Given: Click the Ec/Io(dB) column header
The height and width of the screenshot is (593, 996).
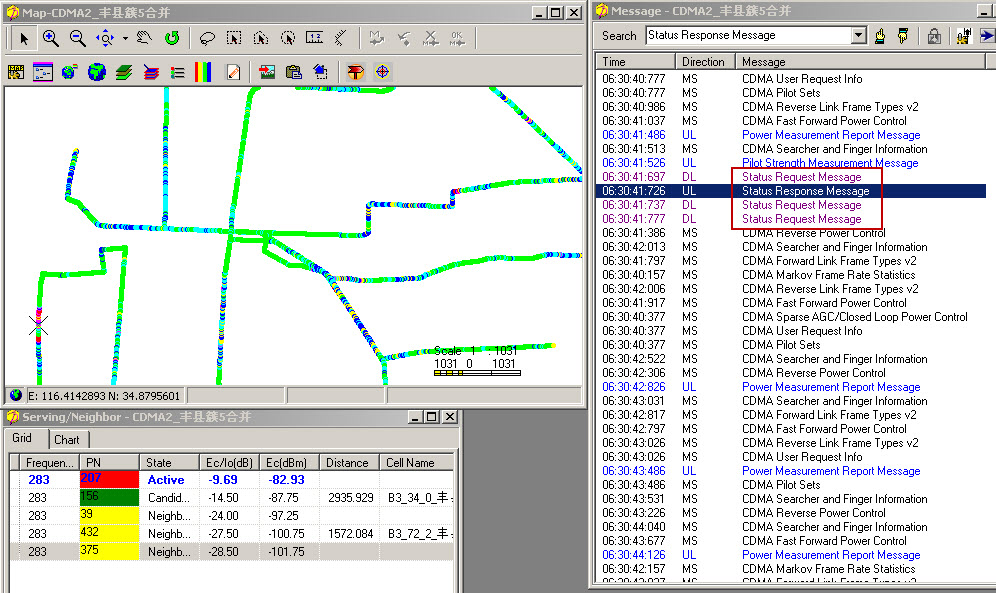Looking at the screenshot, I should click(228, 463).
